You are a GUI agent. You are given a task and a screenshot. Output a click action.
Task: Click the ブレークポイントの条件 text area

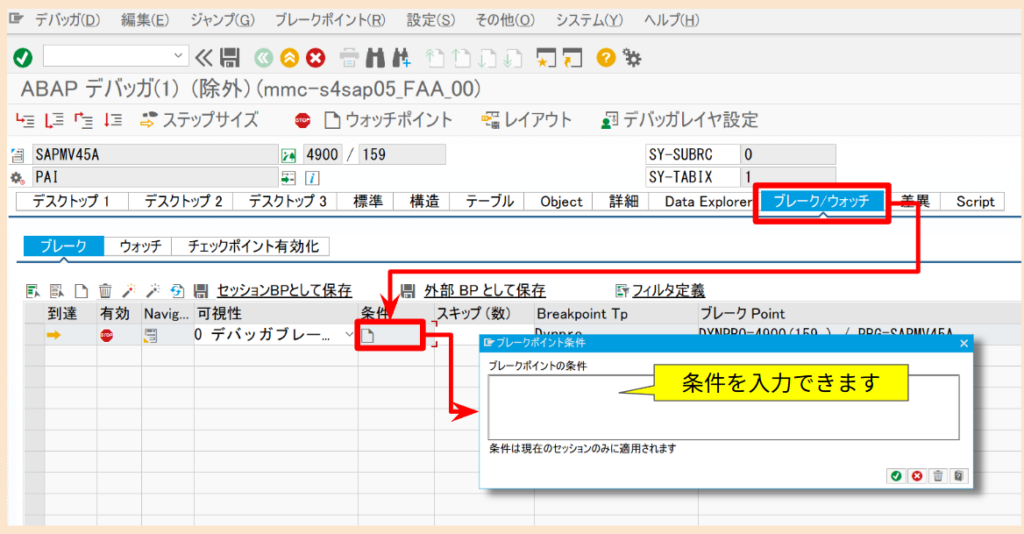coord(723,407)
